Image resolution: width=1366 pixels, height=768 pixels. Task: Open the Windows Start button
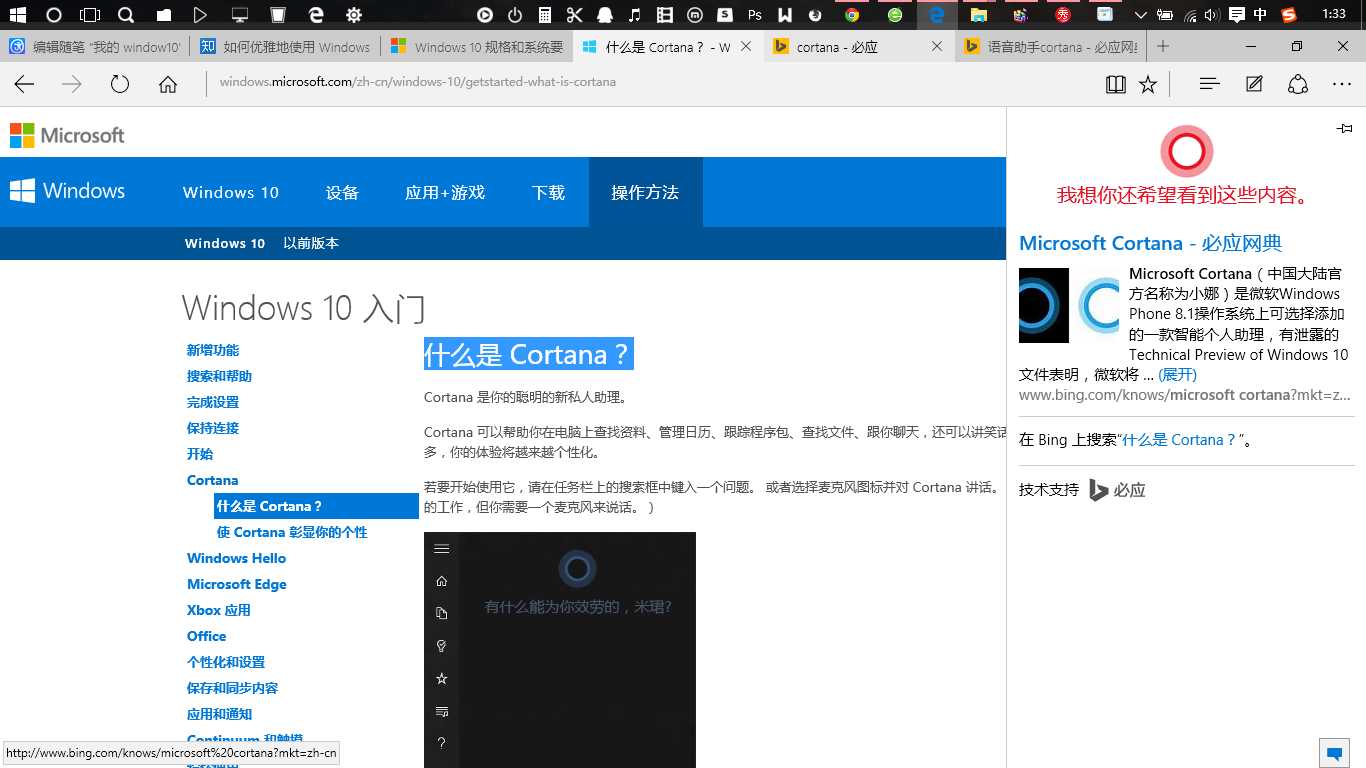(x=17, y=15)
